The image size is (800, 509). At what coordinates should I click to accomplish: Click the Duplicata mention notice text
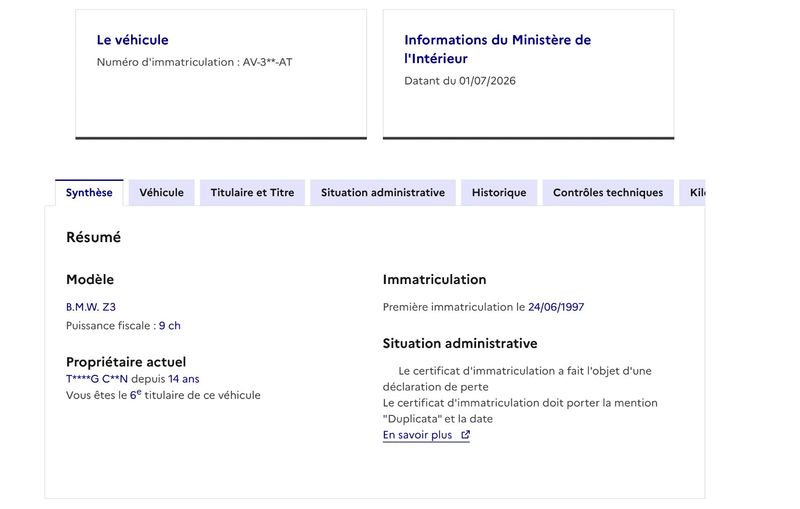point(520,411)
